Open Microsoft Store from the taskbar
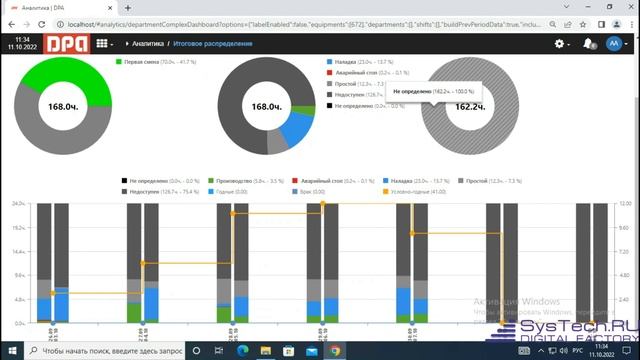Viewport: 640px width, 360px height. click(289, 351)
